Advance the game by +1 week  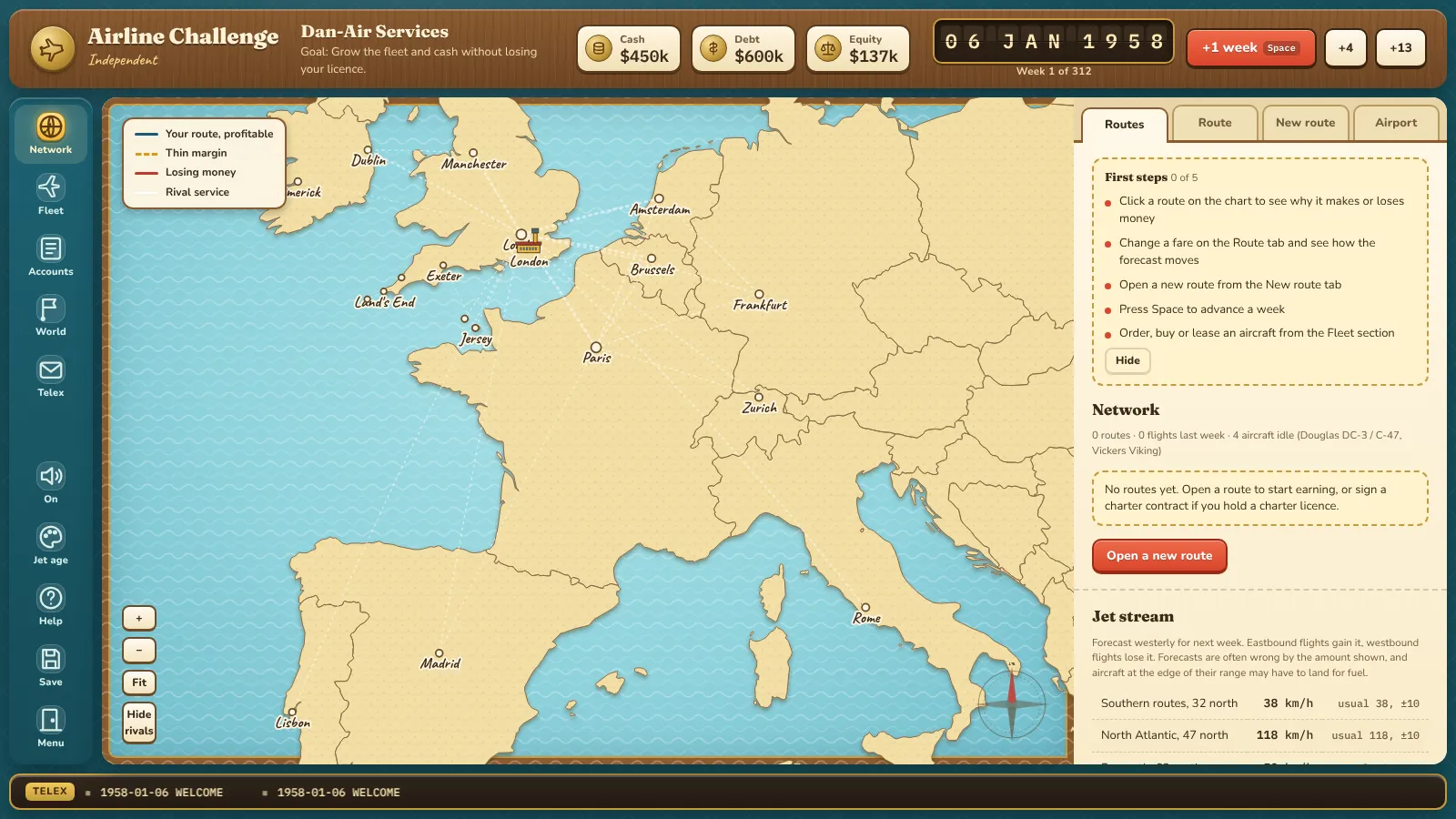tap(1250, 48)
